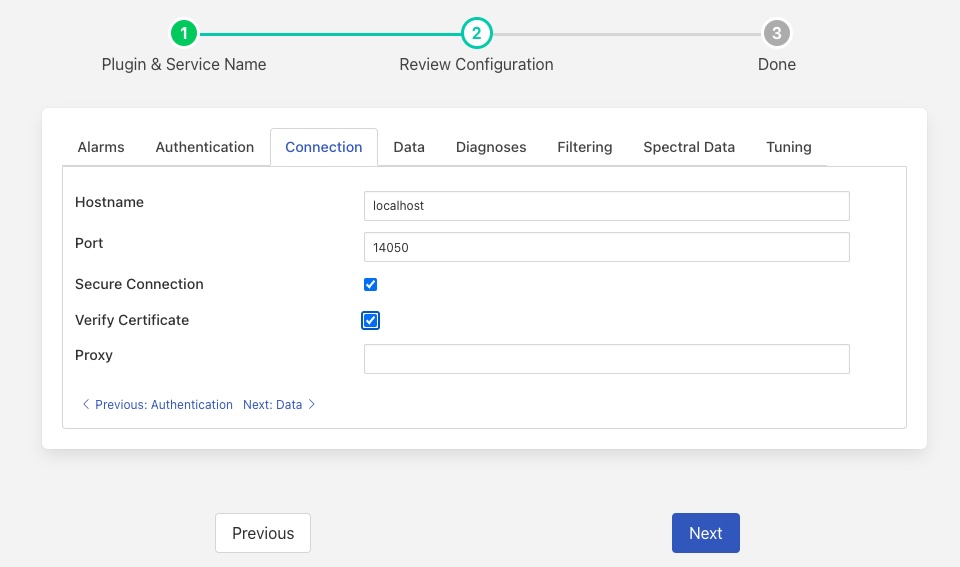Click step 2 Review Configuration circle
Screen dimensions: 960x567
click(476, 33)
